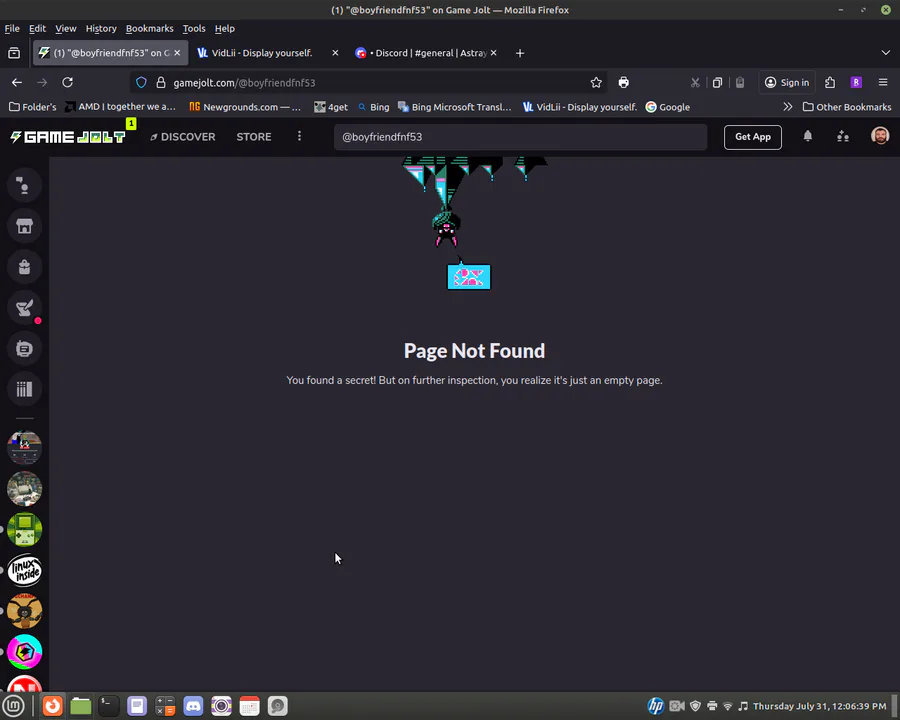Viewport: 900px width, 720px height.
Task: Click the Firefox back arrow
Action: [17, 83]
